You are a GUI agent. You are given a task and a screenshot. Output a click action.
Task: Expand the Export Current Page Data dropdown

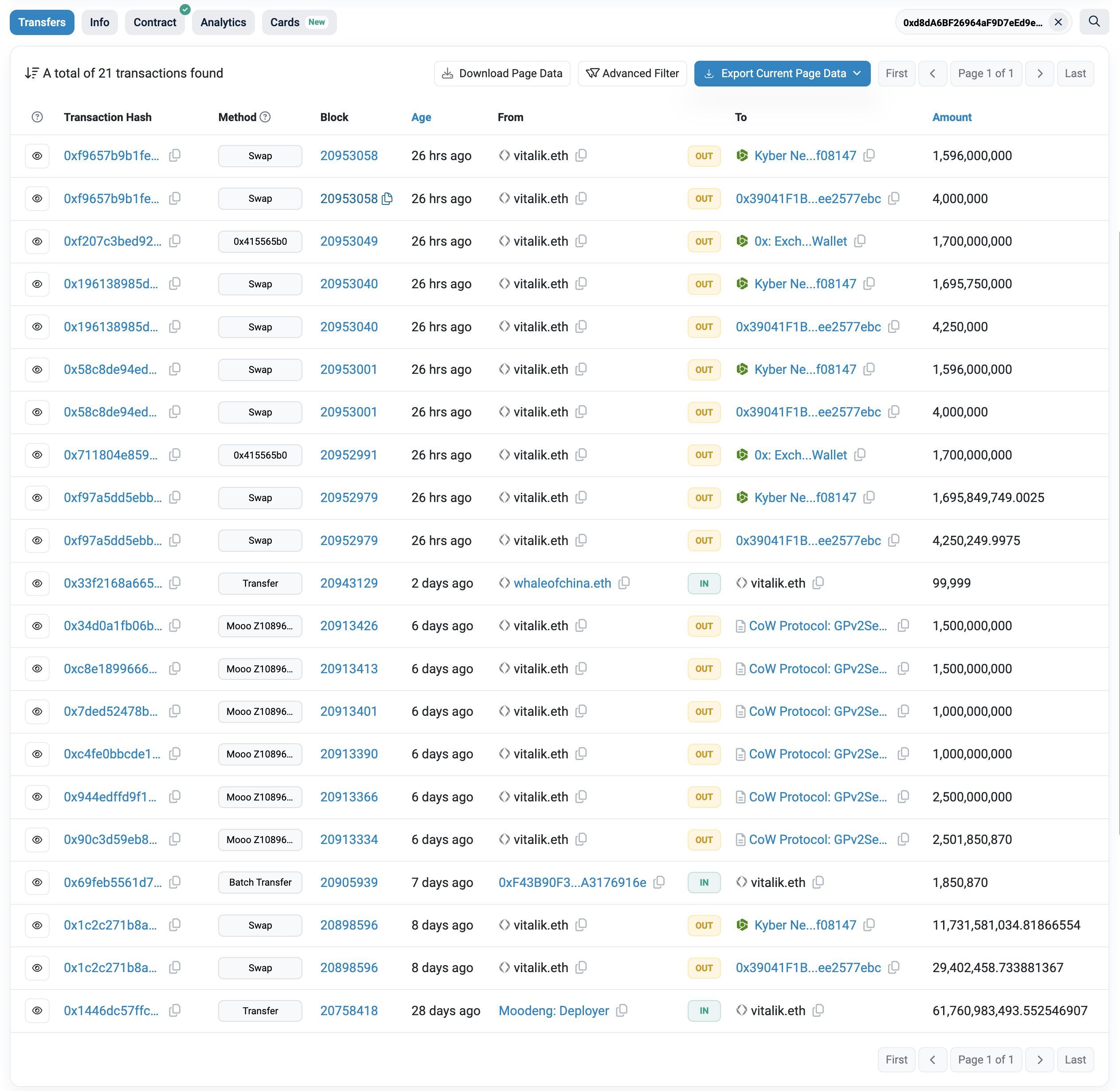tap(857, 73)
